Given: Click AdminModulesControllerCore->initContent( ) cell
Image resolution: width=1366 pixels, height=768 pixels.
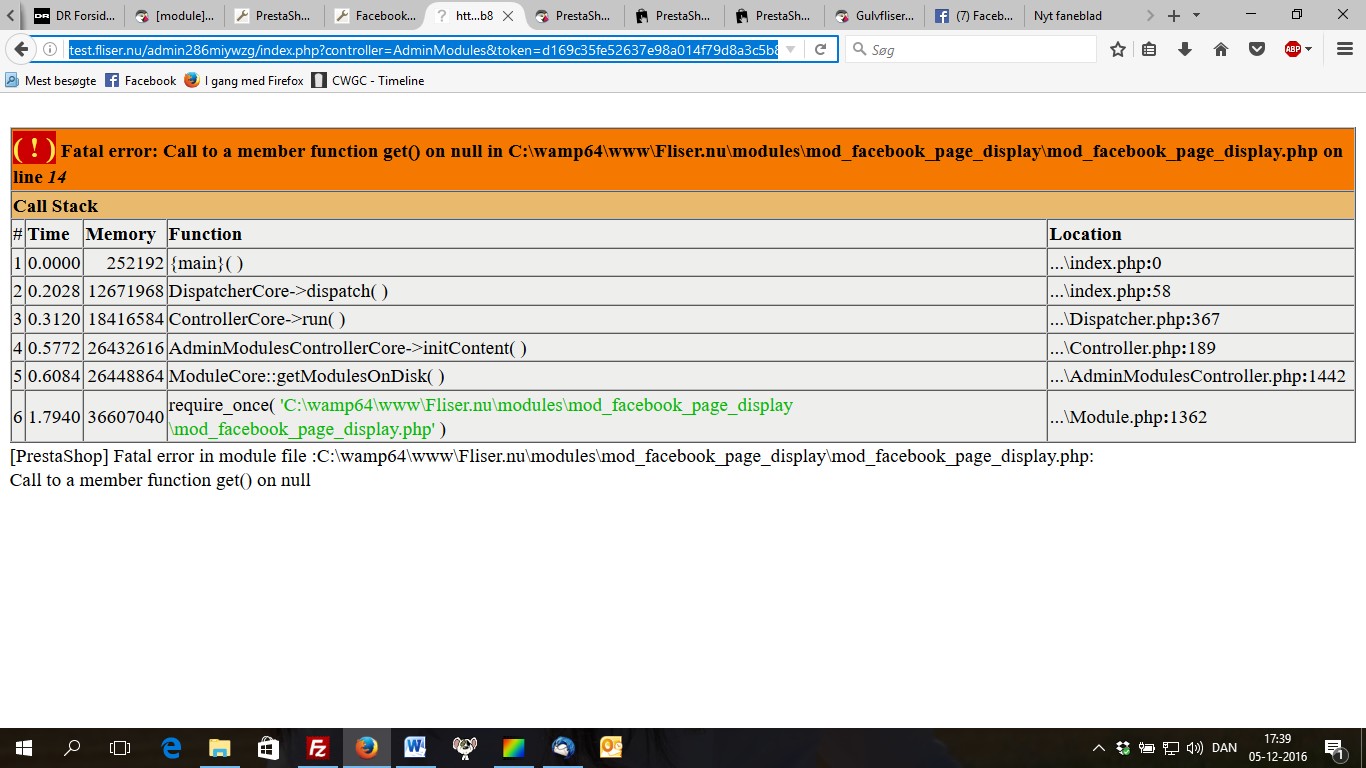Looking at the screenshot, I should (x=606, y=348).
